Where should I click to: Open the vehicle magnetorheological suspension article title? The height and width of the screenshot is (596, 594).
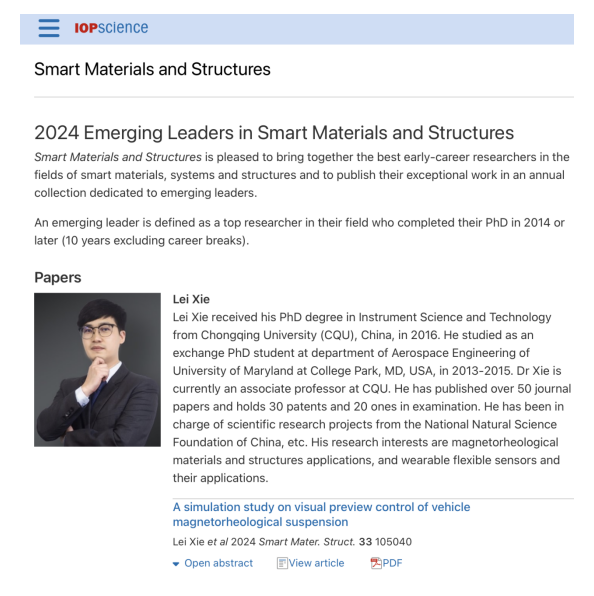click(x=321, y=514)
